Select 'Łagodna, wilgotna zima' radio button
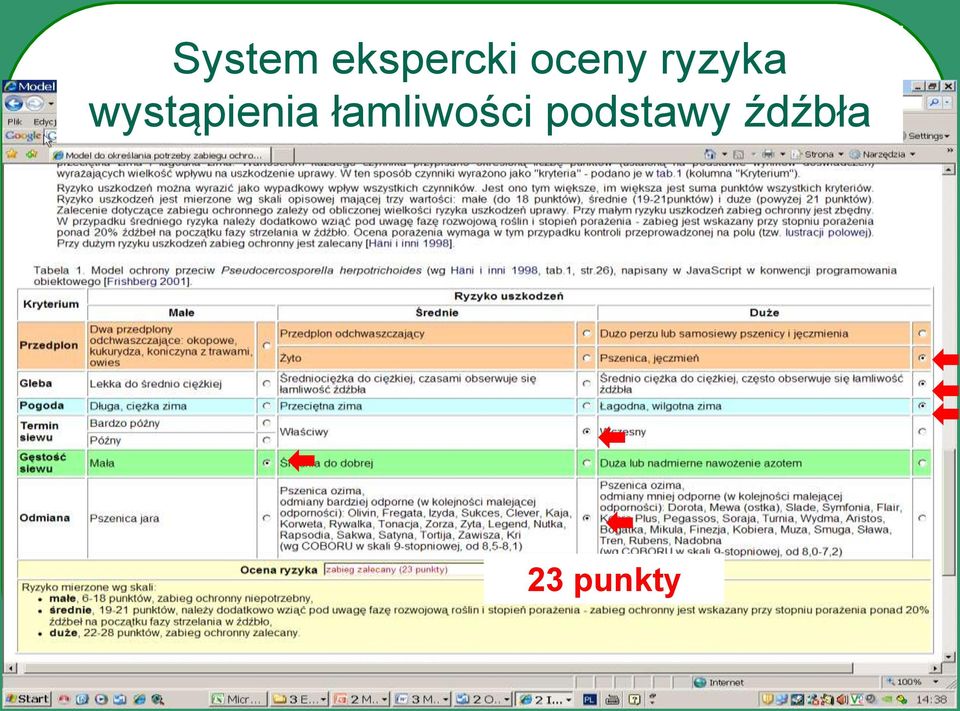Screen dimensions: 960x711 point(922,405)
